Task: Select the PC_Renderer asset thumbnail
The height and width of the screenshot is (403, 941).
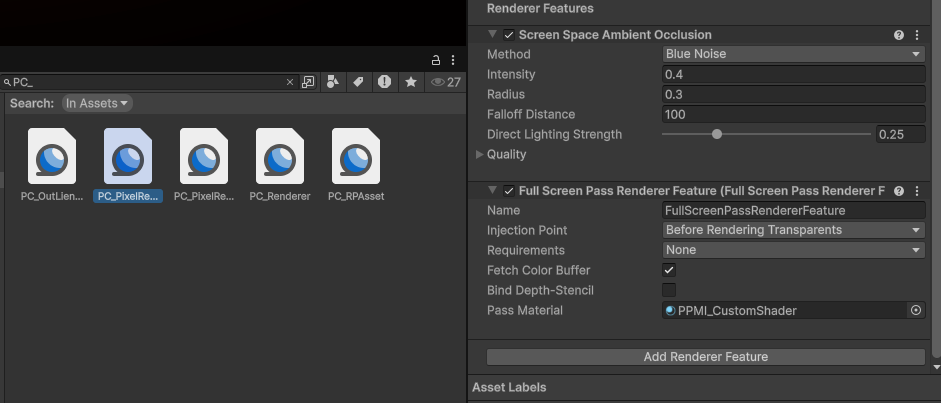Action: tap(280, 156)
